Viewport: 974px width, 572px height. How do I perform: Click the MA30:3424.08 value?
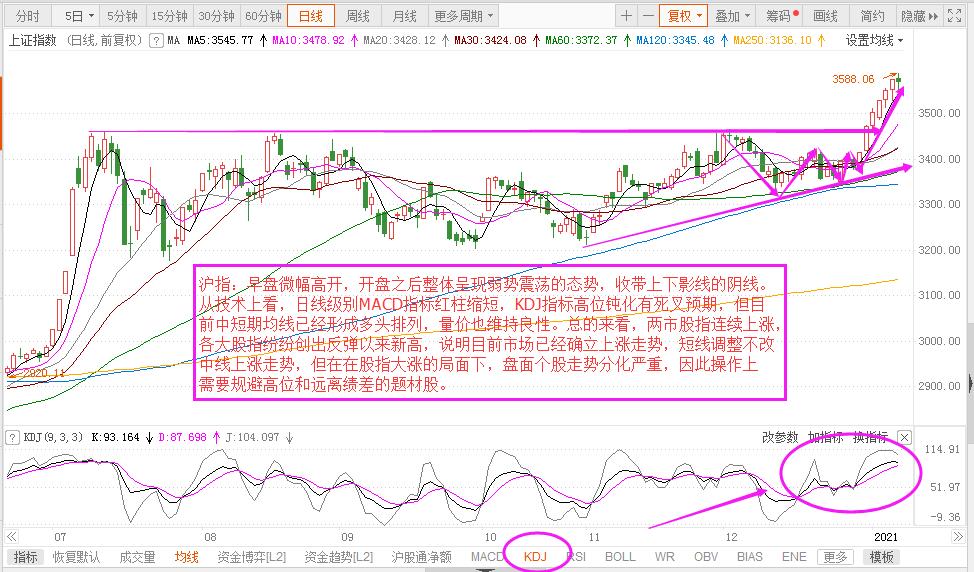[x=490, y=40]
